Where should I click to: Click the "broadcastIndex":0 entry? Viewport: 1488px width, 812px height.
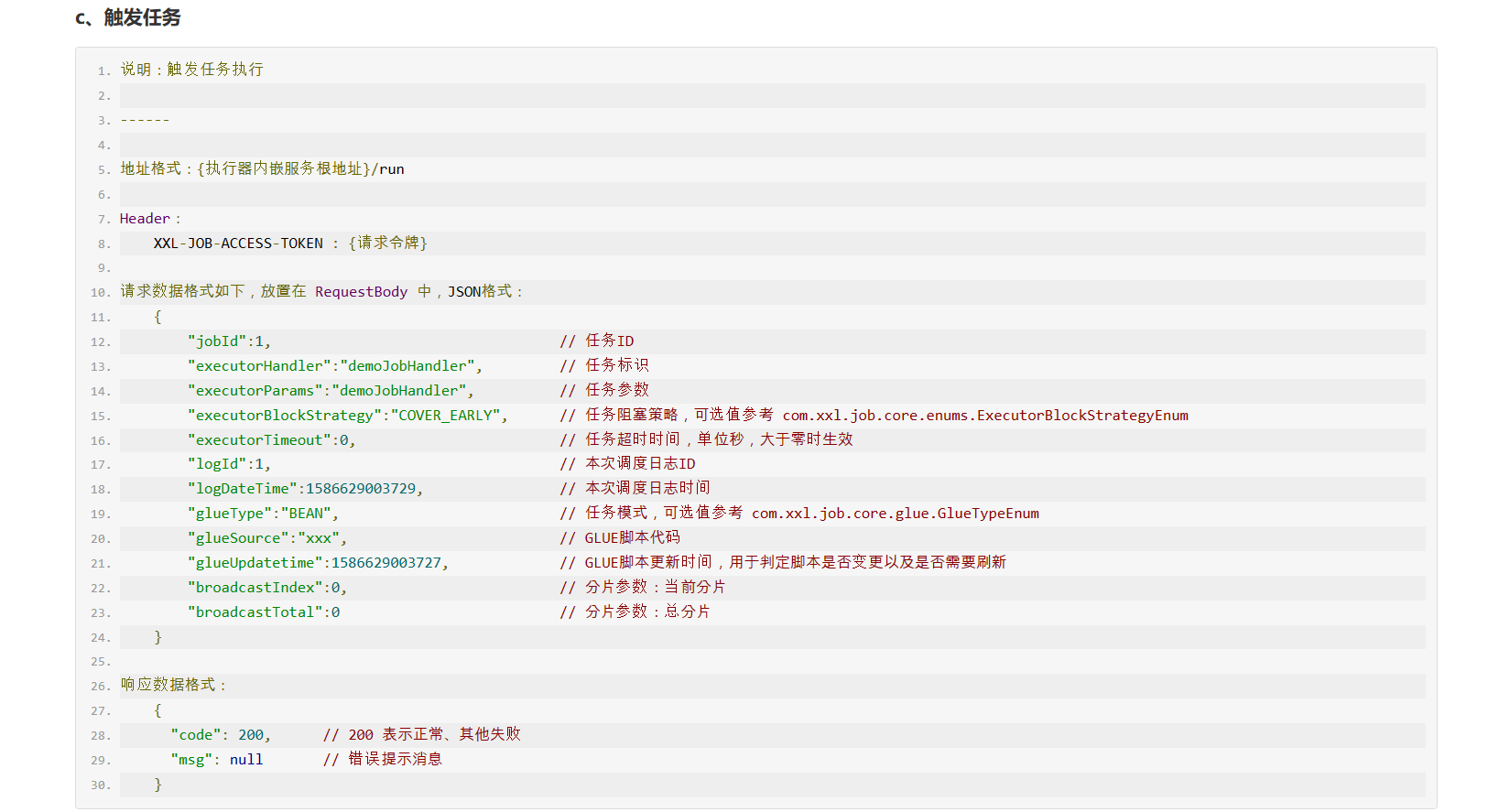pos(267,588)
